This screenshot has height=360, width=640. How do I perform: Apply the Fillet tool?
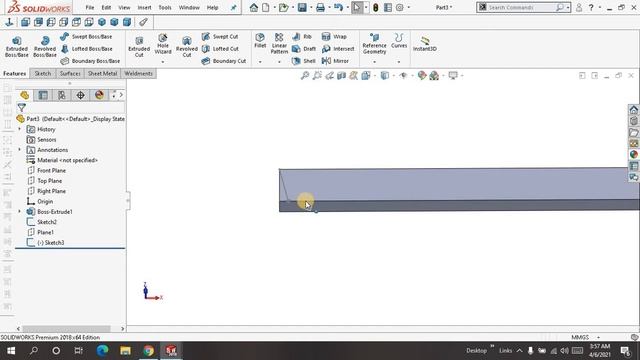(260, 41)
